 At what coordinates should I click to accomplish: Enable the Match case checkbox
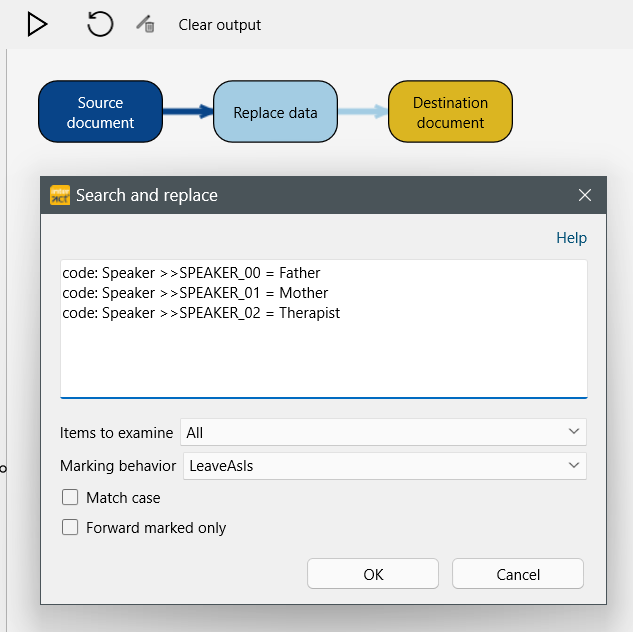pos(70,497)
